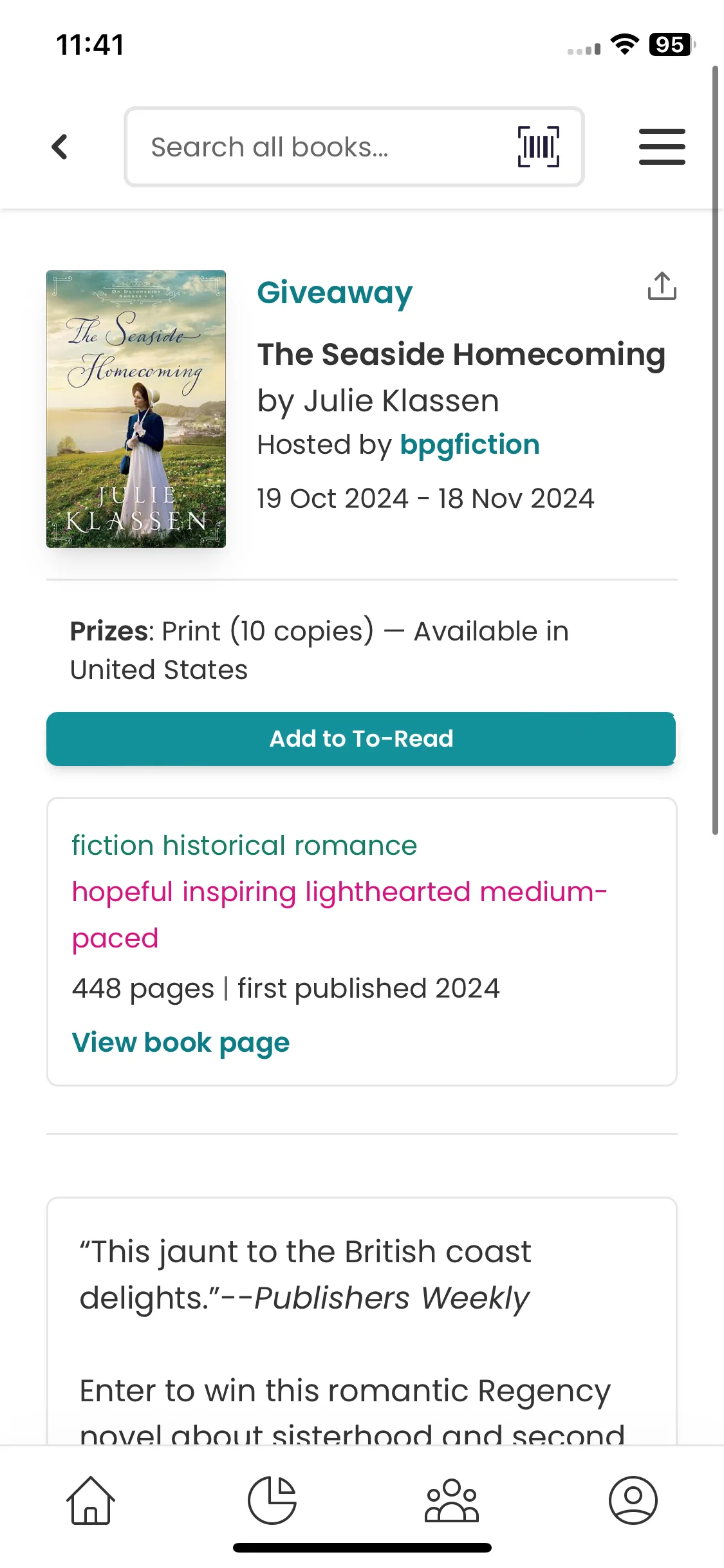Viewport: 724px width, 1568px height.
Task: Open the Stats pie chart tab
Action: coord(272,1500)
